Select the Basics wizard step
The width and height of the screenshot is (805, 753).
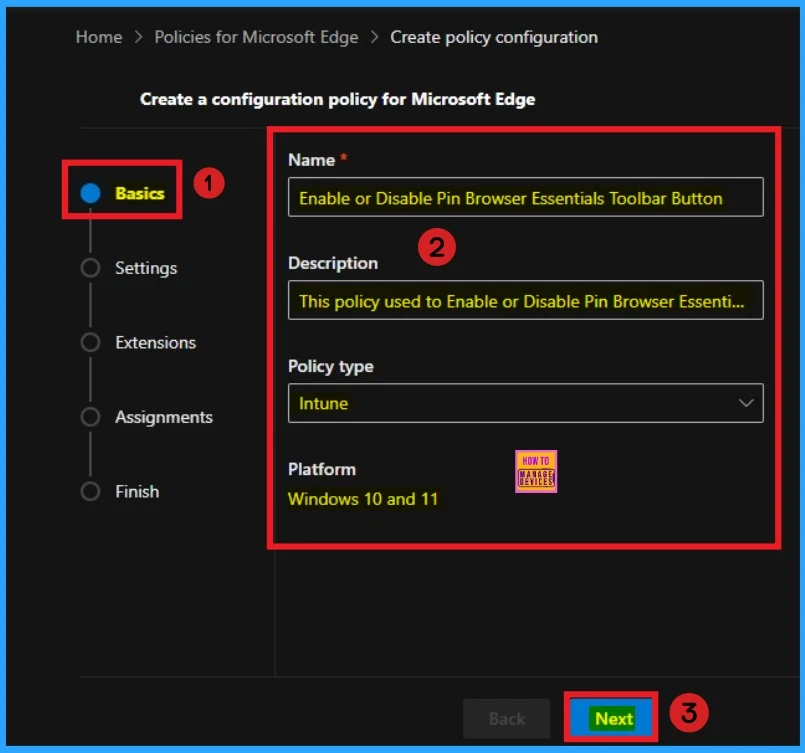[140, 193]
